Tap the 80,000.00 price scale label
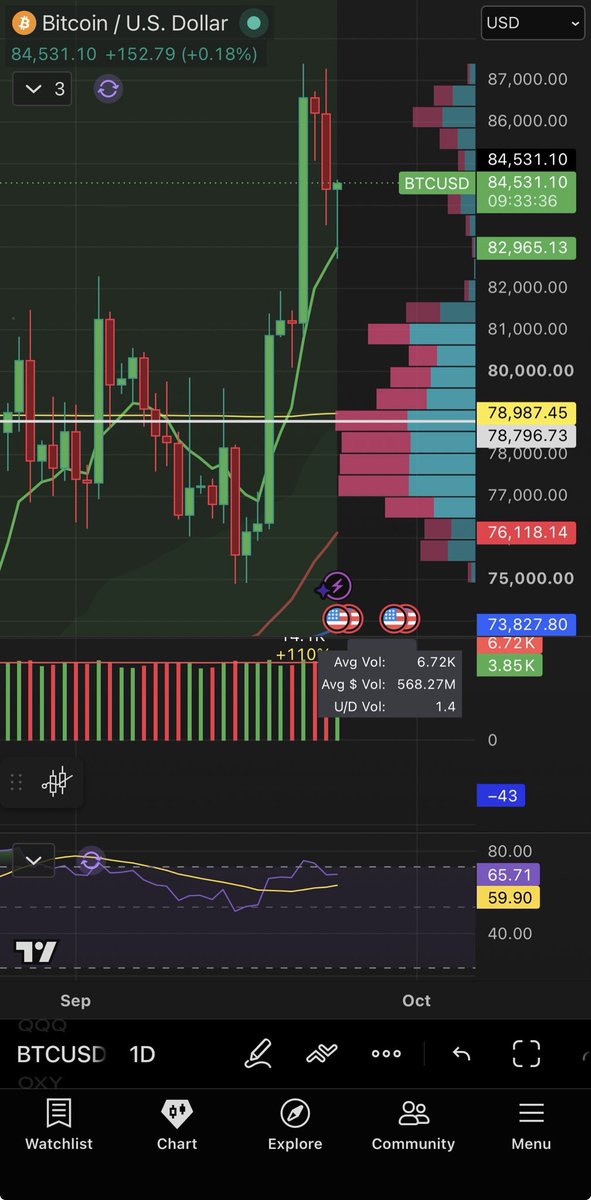Image resolution: width=591 pixels, height=1200 pixels. [530, 370]
